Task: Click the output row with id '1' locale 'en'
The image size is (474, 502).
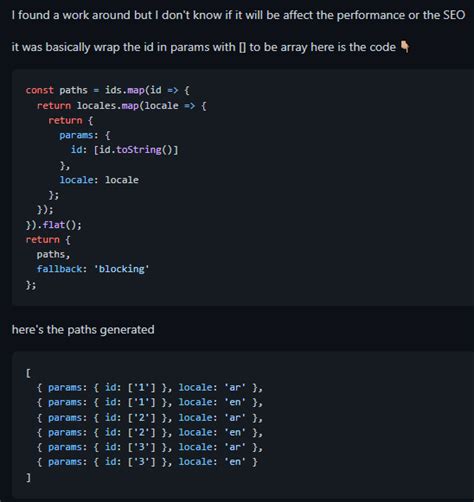Action: (x=150, y=402)
